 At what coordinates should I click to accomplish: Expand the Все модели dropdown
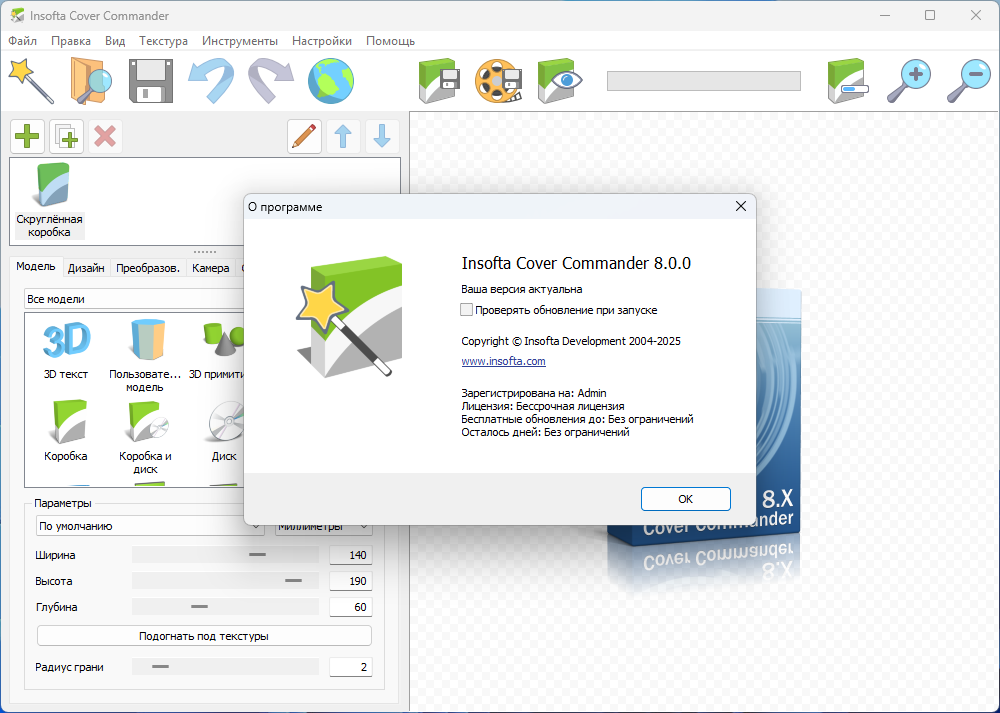134,298
